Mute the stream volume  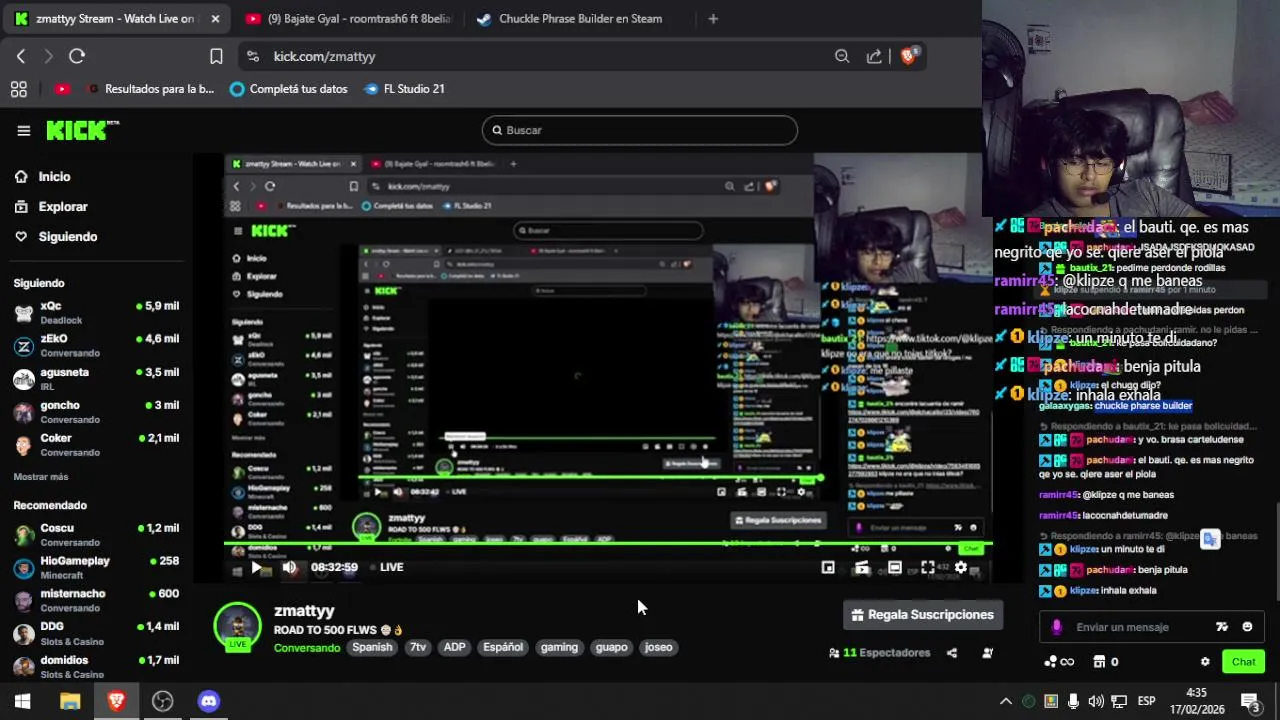289,567
